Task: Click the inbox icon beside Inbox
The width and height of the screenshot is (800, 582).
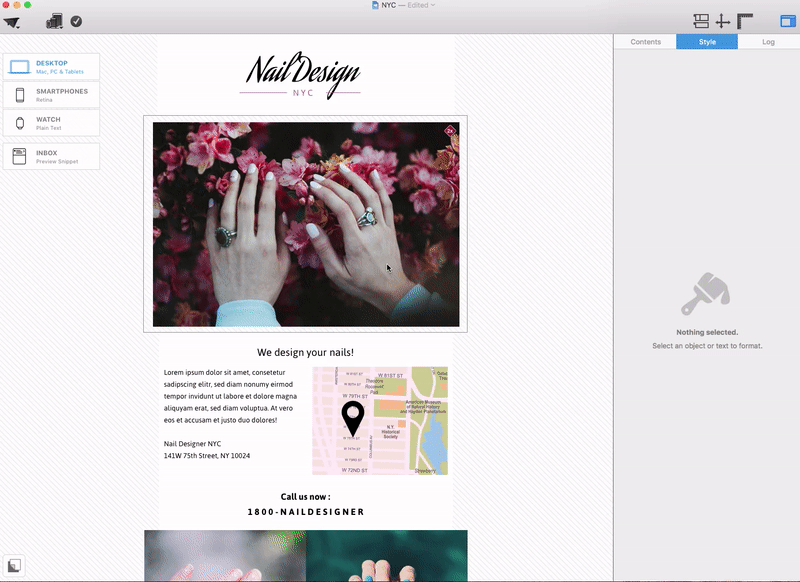Action: (19, 156)
